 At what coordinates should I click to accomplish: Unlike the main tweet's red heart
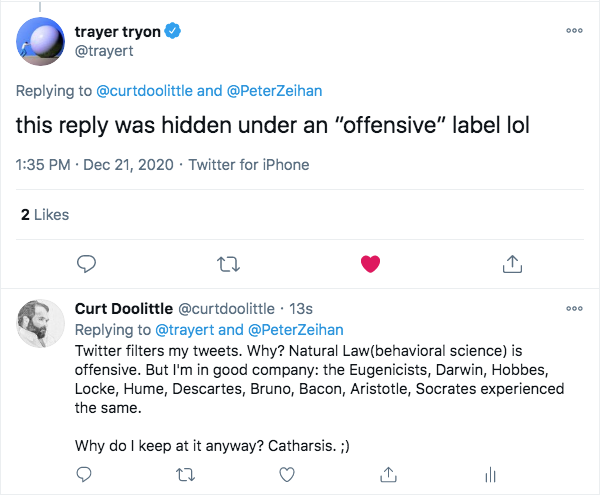tap(371, 263)
